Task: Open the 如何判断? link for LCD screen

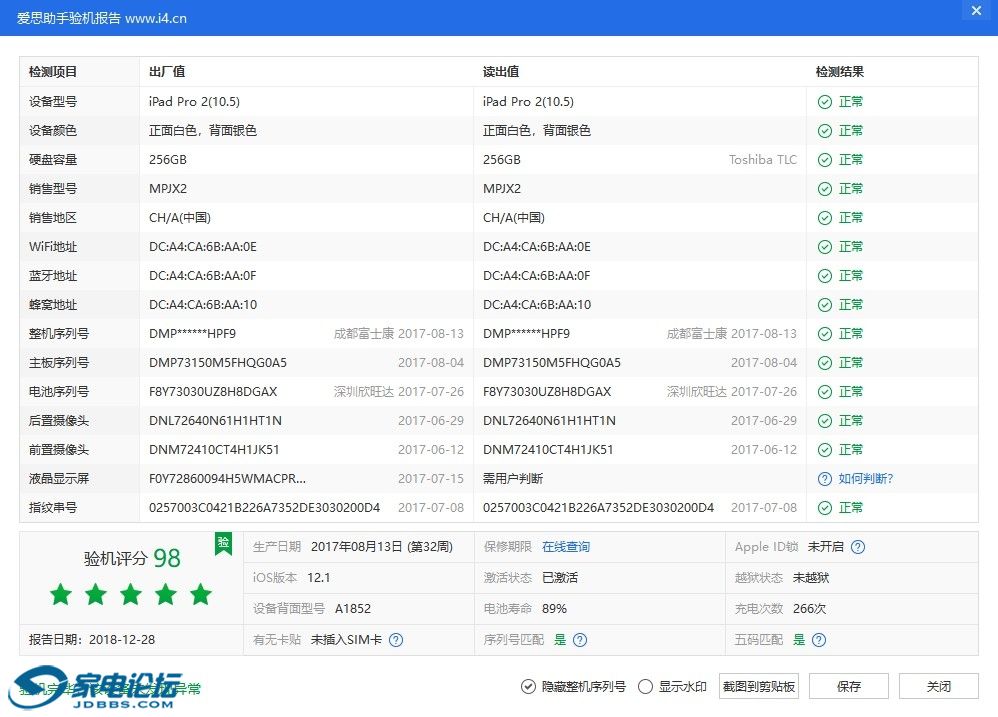Action: (x=865, y=479)
